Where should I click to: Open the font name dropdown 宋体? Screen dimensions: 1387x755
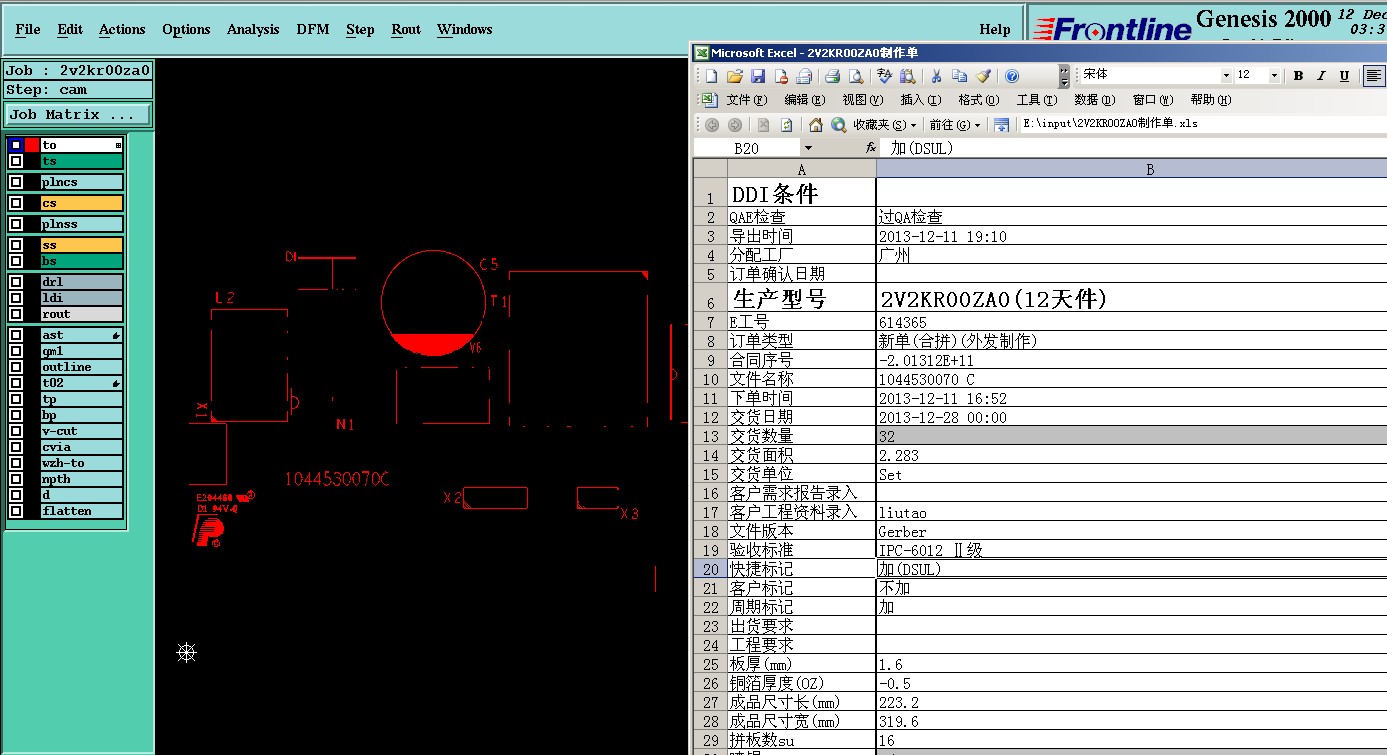click(1226, 76)
